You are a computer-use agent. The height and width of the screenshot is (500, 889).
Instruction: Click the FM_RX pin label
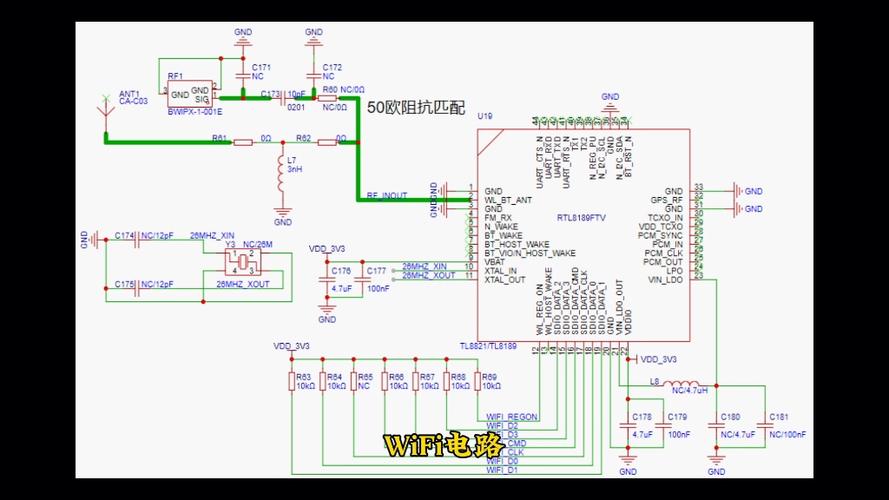pyautogui.click(x=498, y=218)
